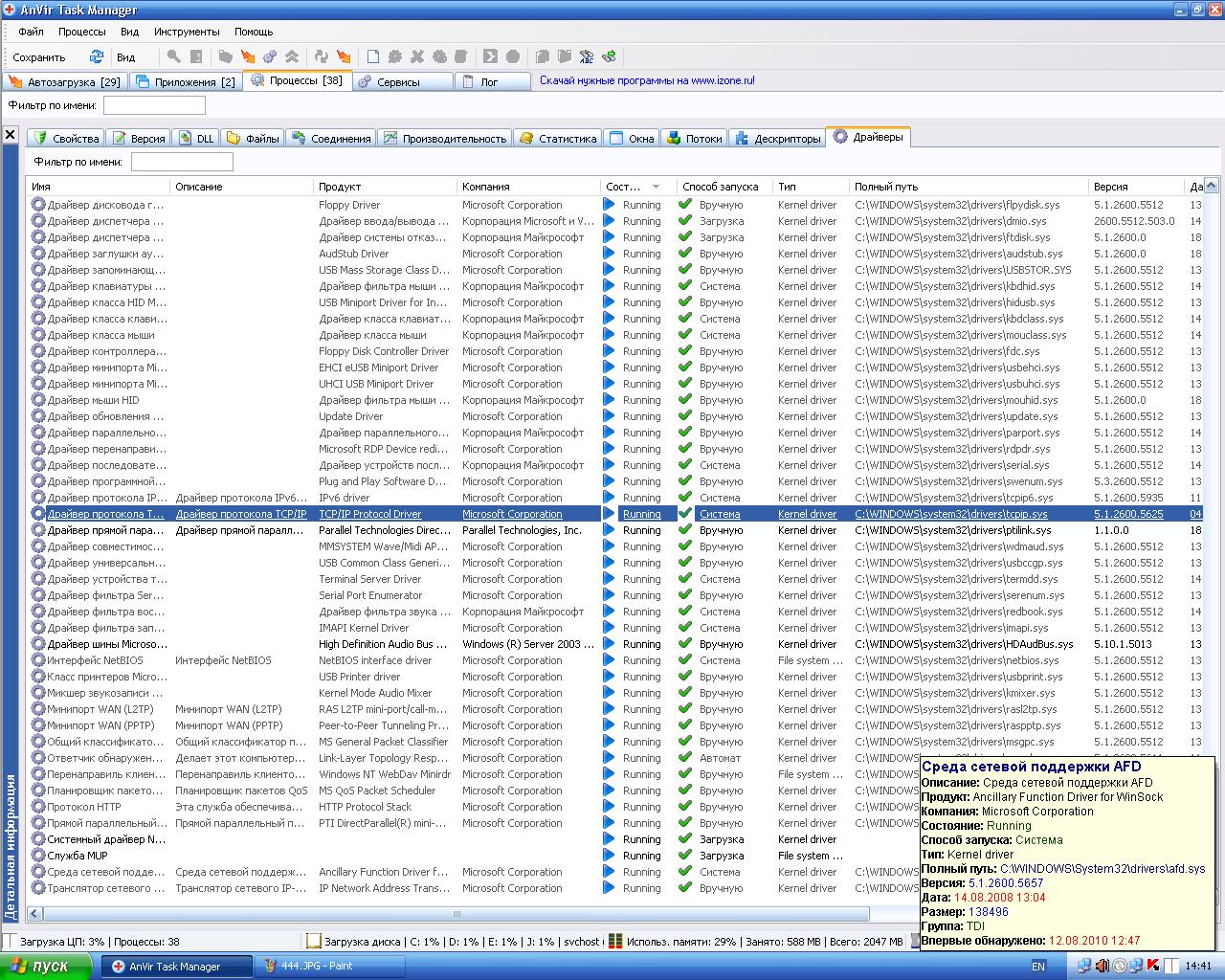Open the Дескрипторы detail tab
Image resolution: width=1225 pixels, height=980 pixels.
777,138
